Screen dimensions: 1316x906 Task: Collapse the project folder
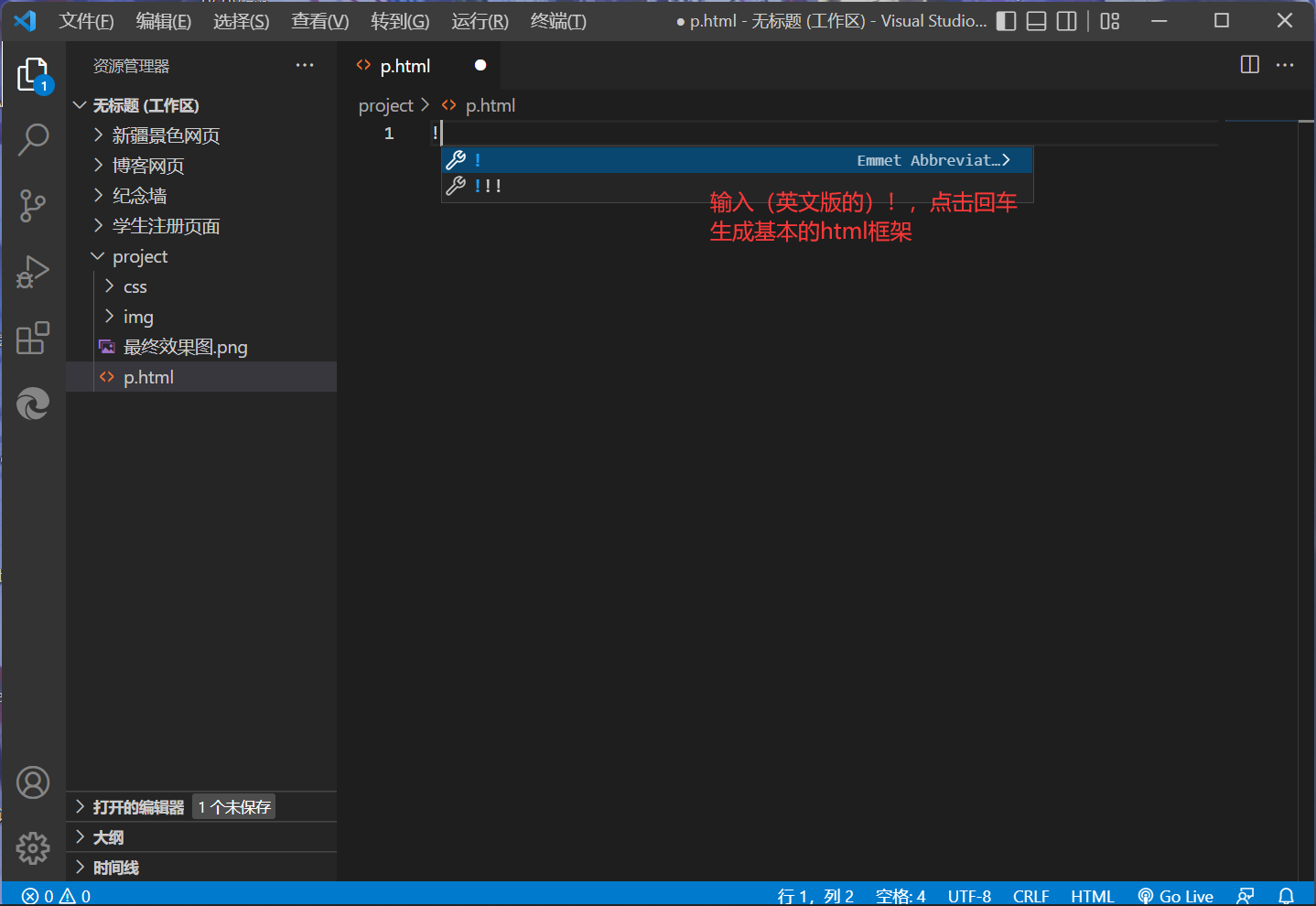201,256
